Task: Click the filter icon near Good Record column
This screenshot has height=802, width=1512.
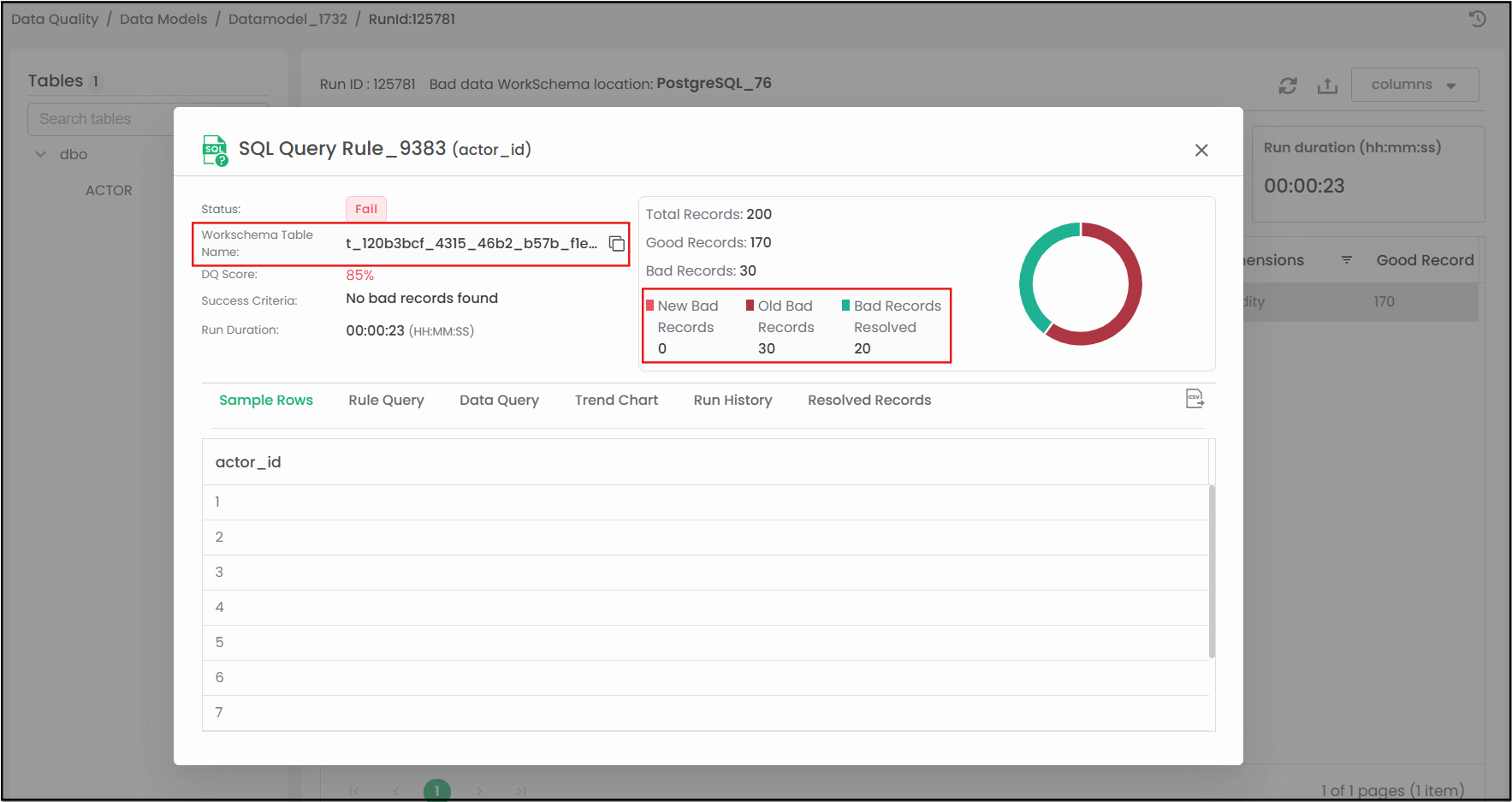Action: click(x=1346, y=260)
